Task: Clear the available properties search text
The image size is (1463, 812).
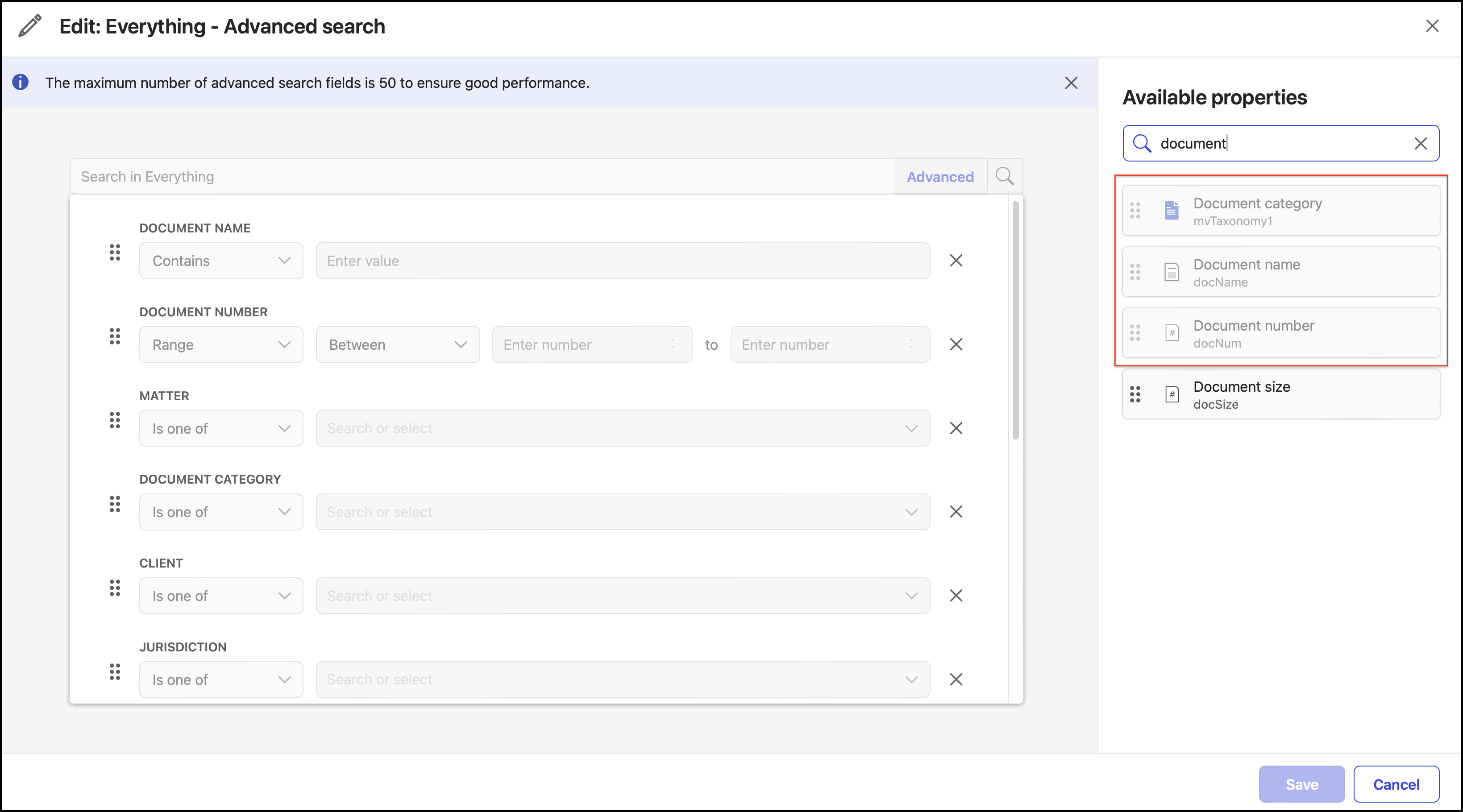Action: point(1420,144)
